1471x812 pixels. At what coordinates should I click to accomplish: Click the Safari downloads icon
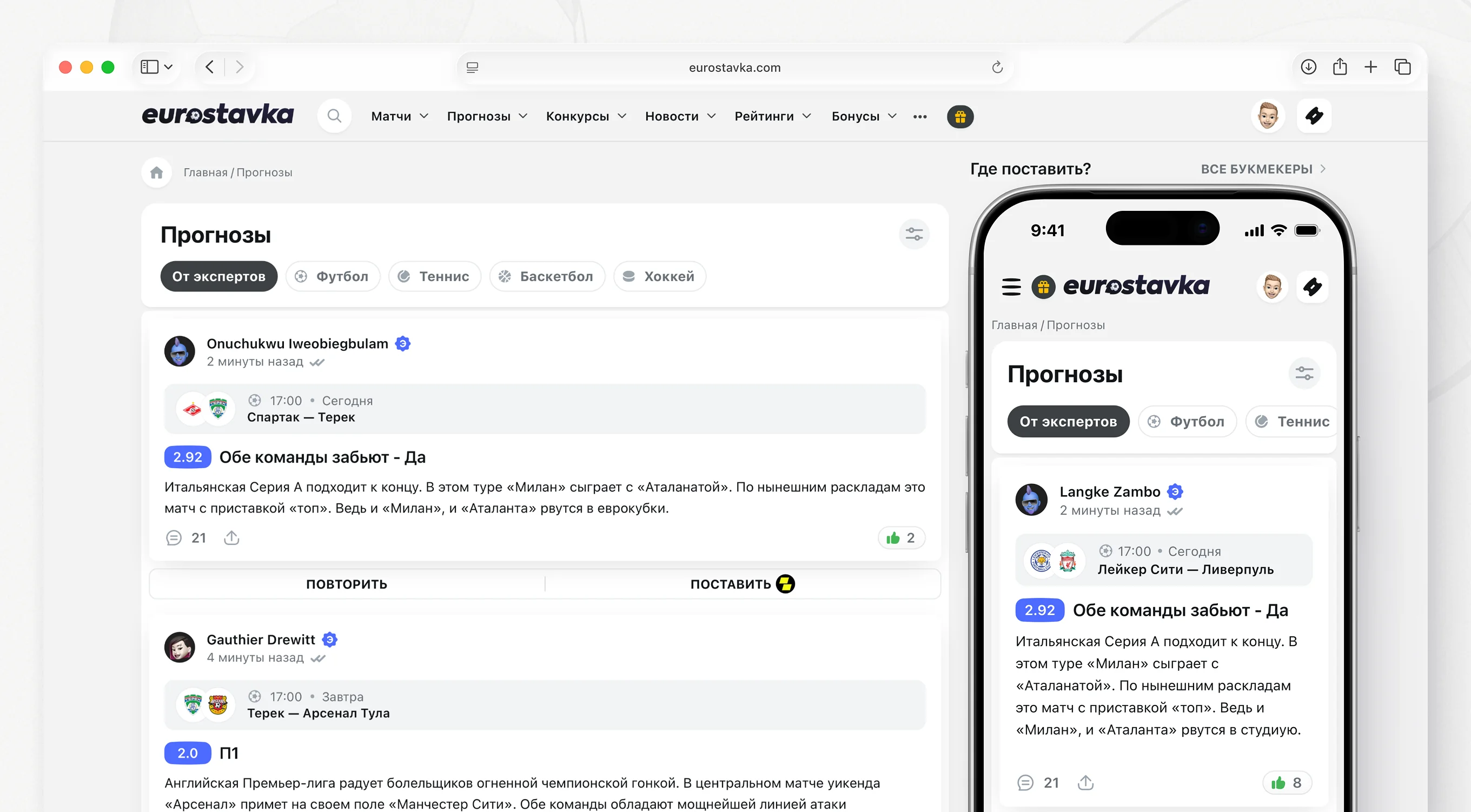point(1308,68)
